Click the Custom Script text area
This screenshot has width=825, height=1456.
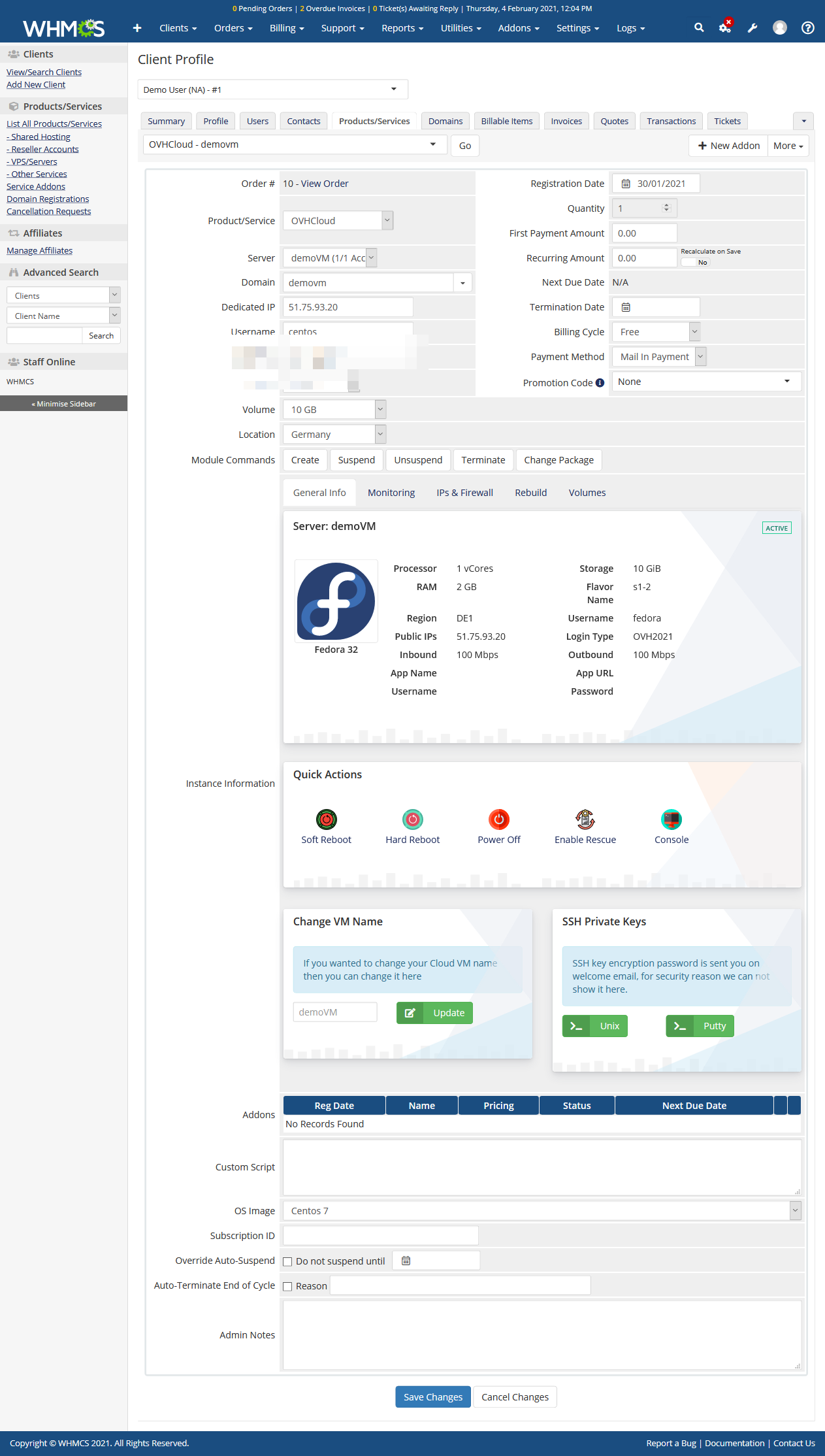pyautogui.click(x=542, y=1167)
